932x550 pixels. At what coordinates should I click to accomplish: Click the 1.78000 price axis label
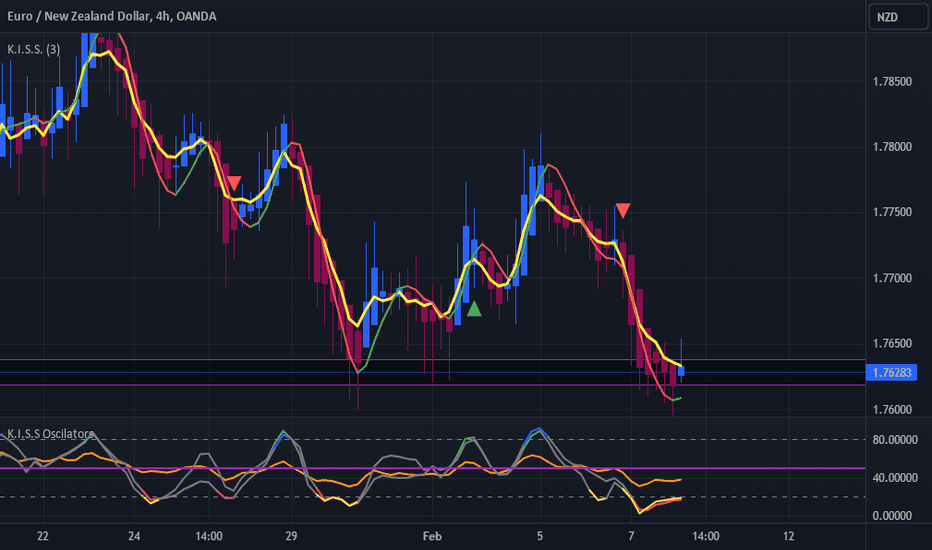click(x=892, y=147)
